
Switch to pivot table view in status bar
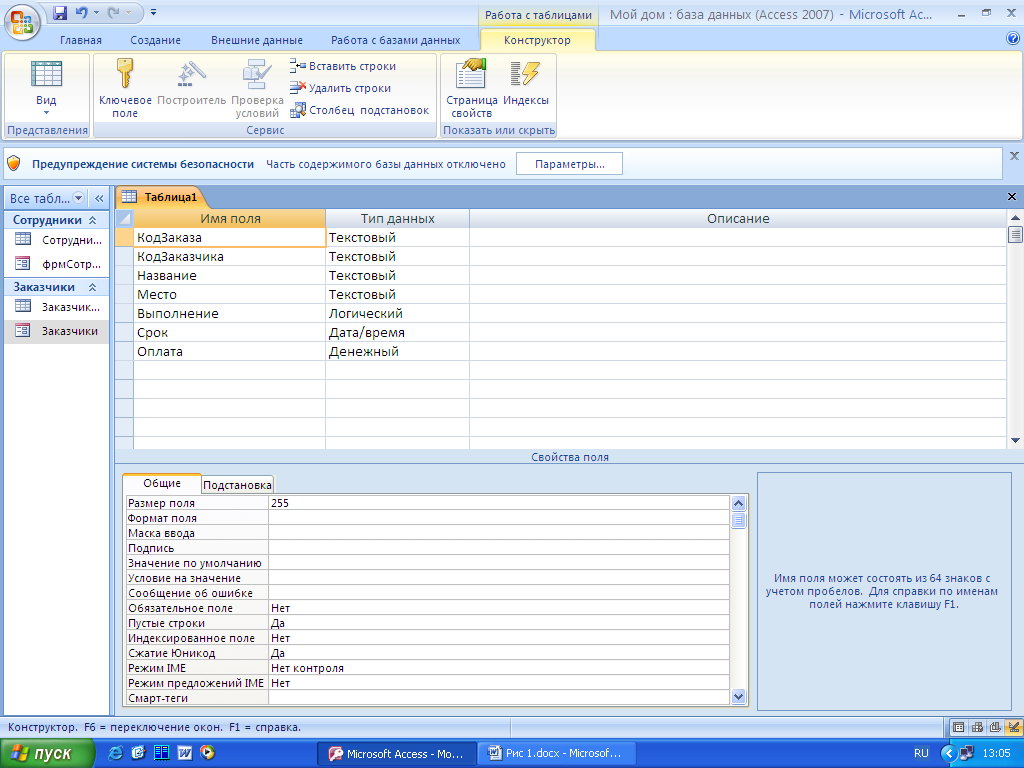977,727
